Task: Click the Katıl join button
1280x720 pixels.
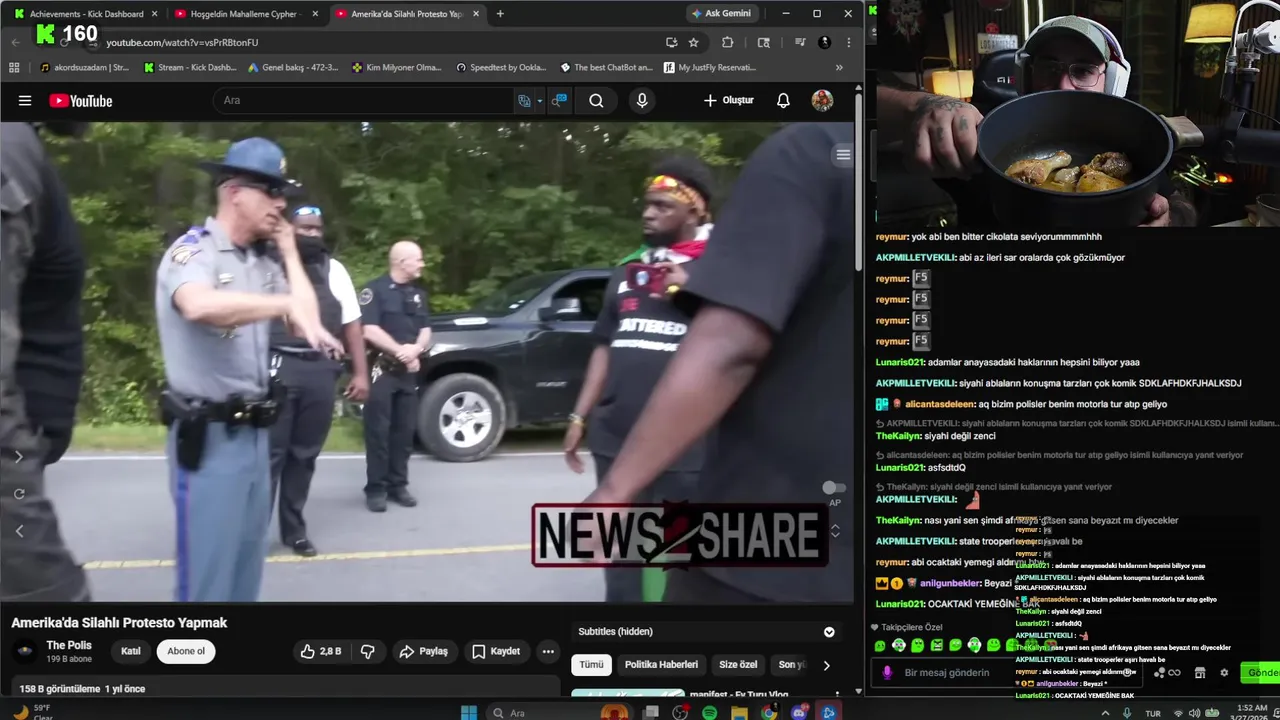Action: [131, 651]
